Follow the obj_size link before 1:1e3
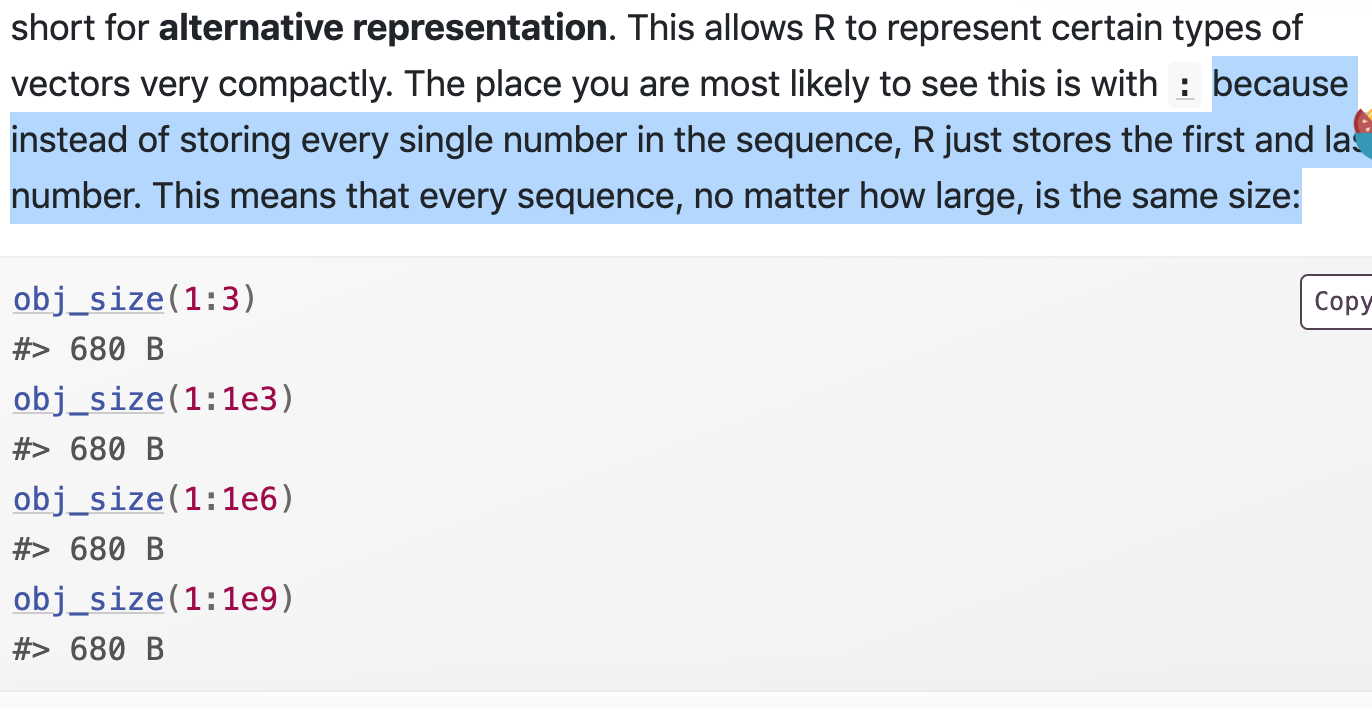The image size is (1372, 708). point(88,399)
